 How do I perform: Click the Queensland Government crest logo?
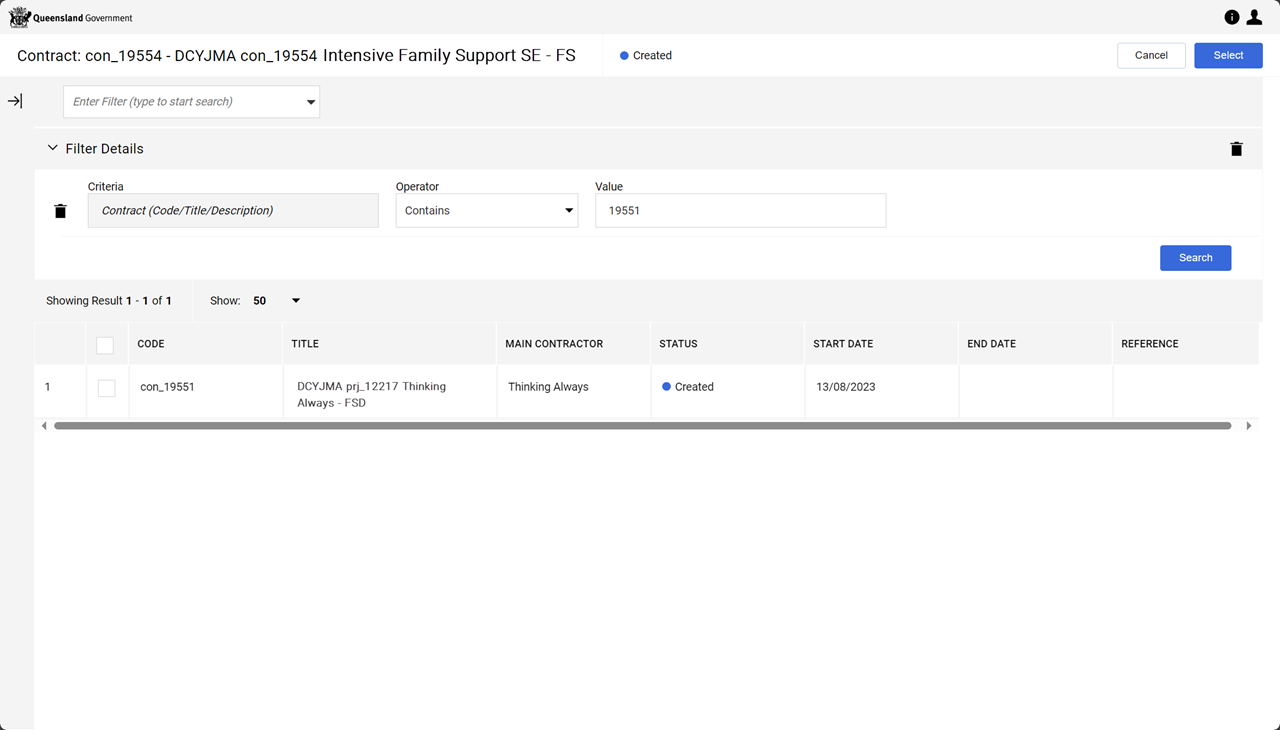pyautogui.click(x=20, y=17)
